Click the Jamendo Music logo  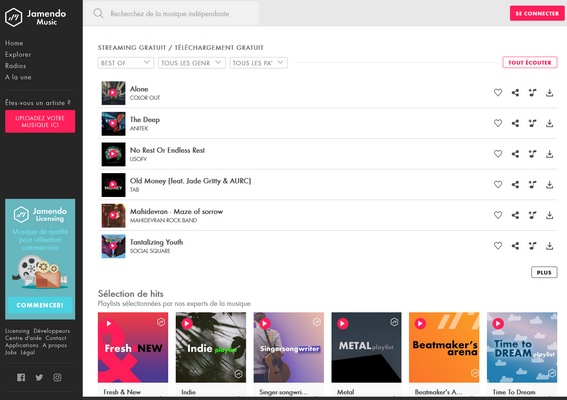tap(35, 17)
